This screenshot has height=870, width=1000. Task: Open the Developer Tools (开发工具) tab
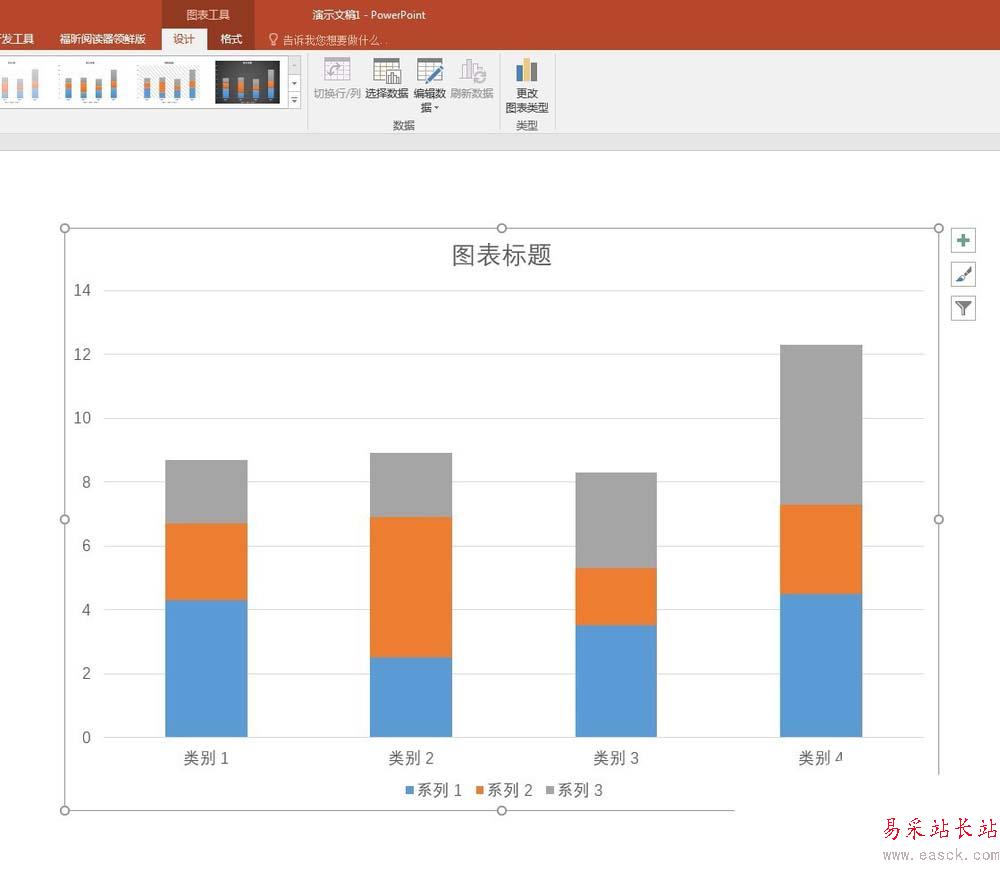(x=17, y=39)
